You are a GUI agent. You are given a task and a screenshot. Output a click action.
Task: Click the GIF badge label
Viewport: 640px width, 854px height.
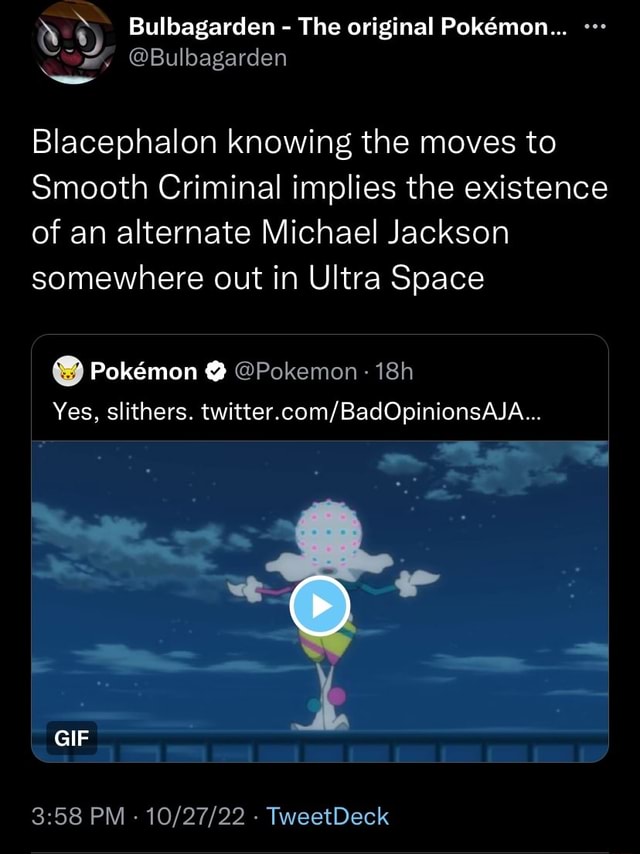click(x=71, y=738)
